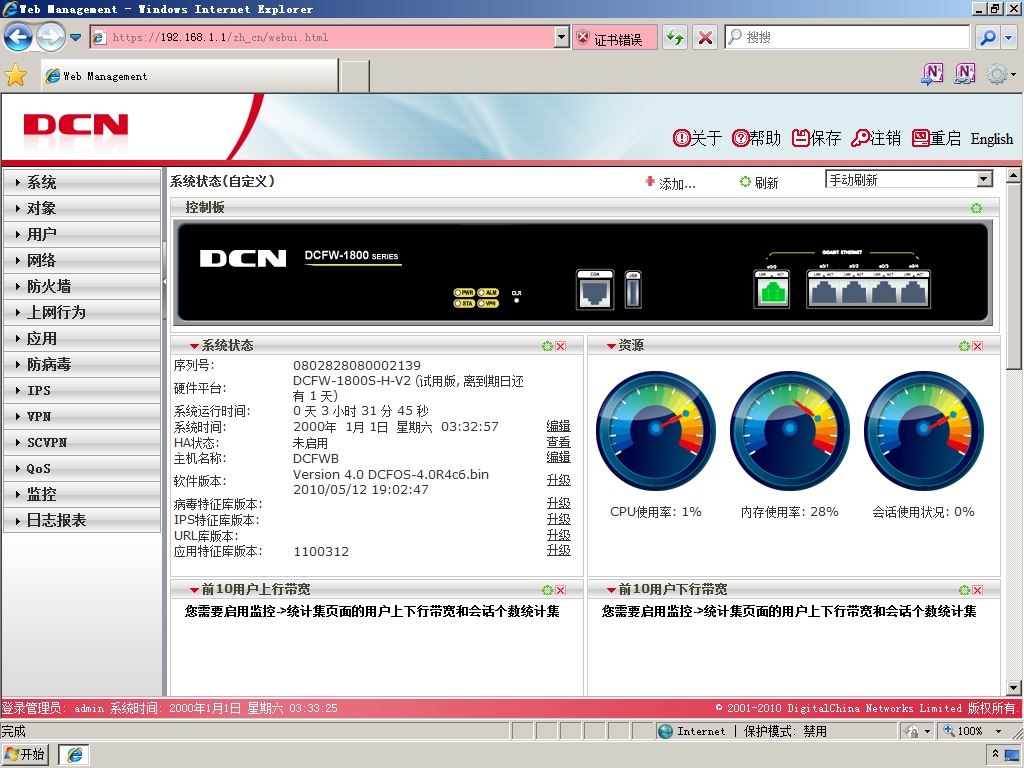
Task: Click 升级 next to URL库版本
Action: coord(558,535)
